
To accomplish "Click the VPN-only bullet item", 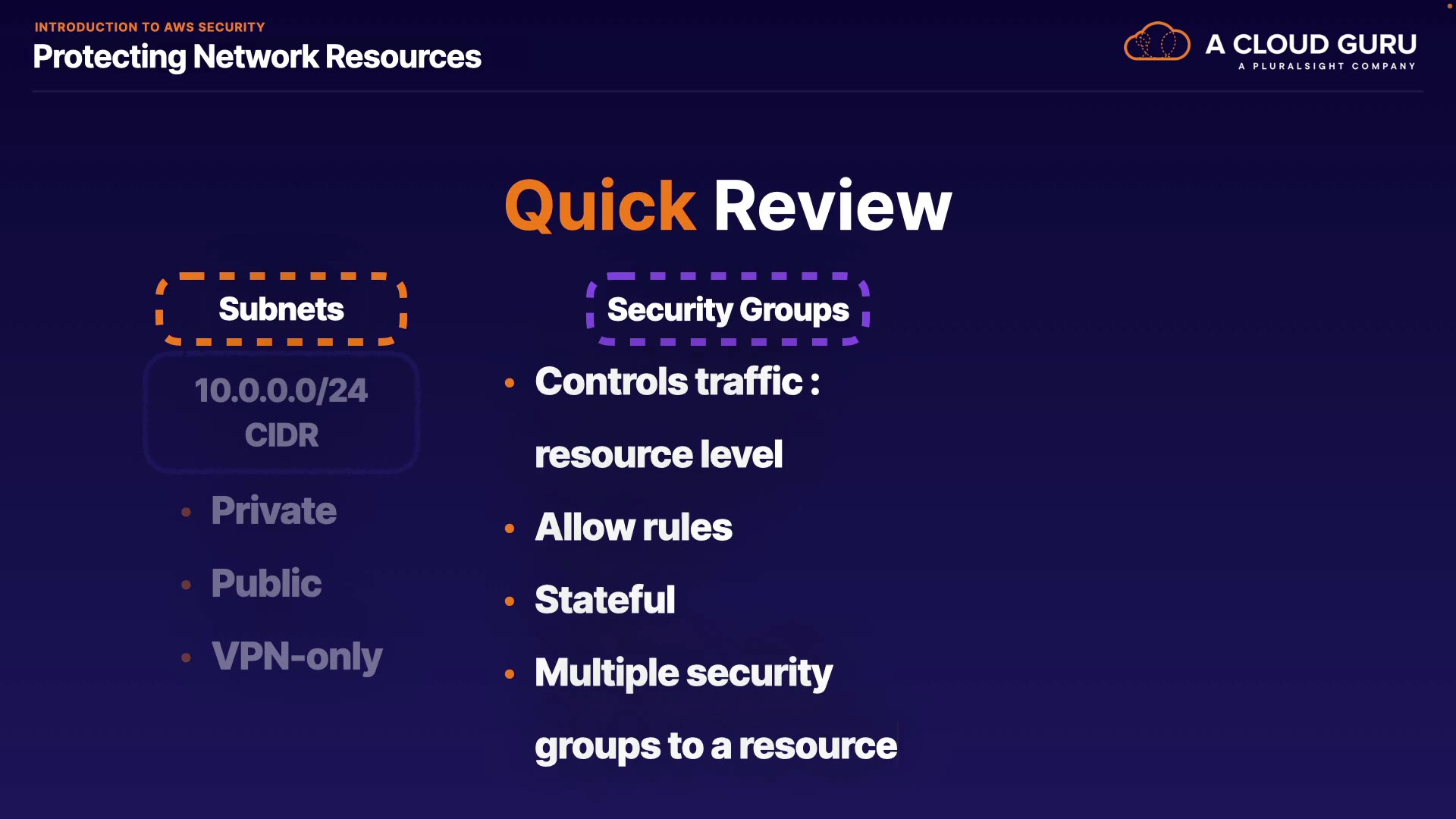I will pyautogui.click(x=297, y=657).
